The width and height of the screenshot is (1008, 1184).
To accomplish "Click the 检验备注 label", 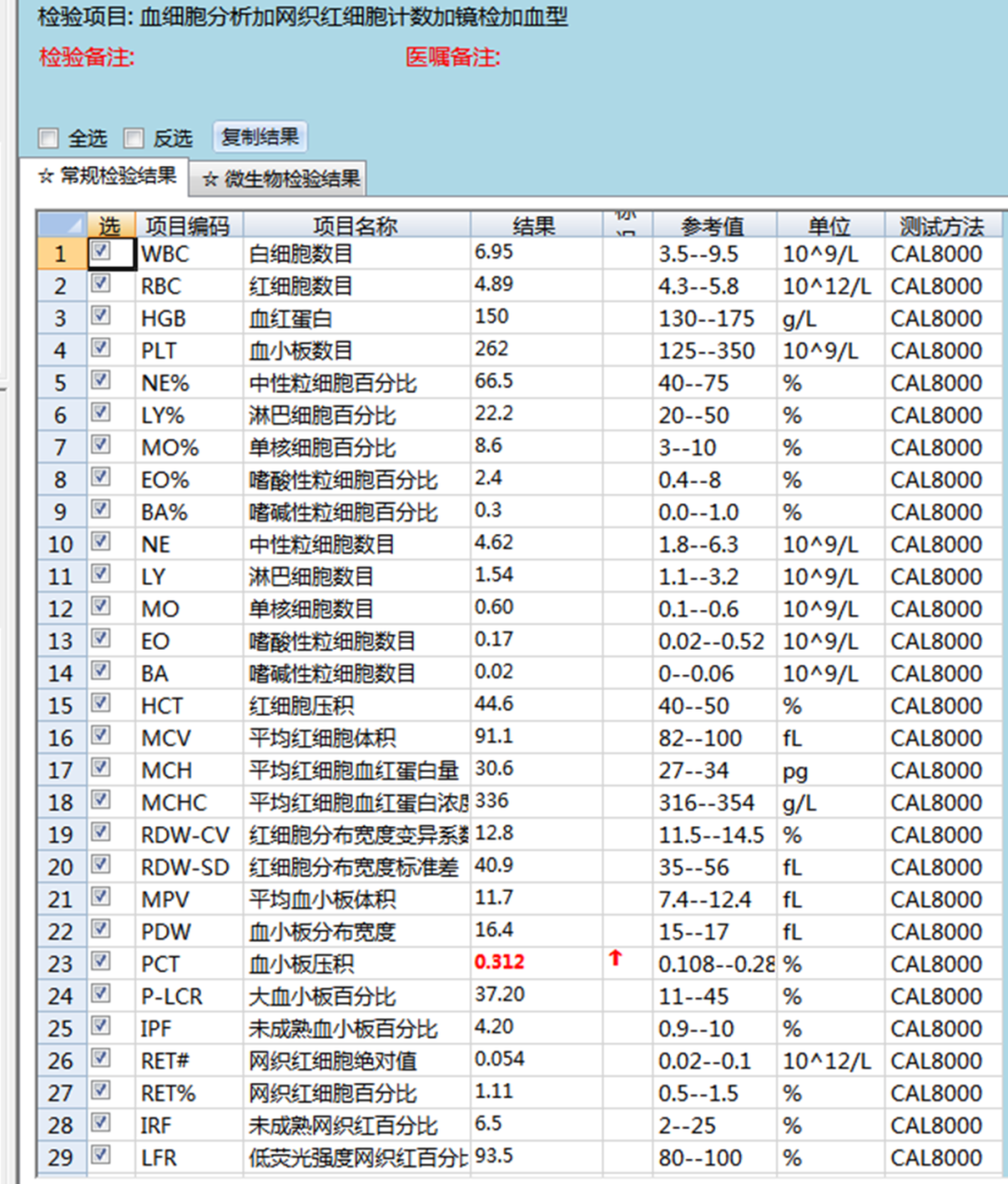I will 87,57.
